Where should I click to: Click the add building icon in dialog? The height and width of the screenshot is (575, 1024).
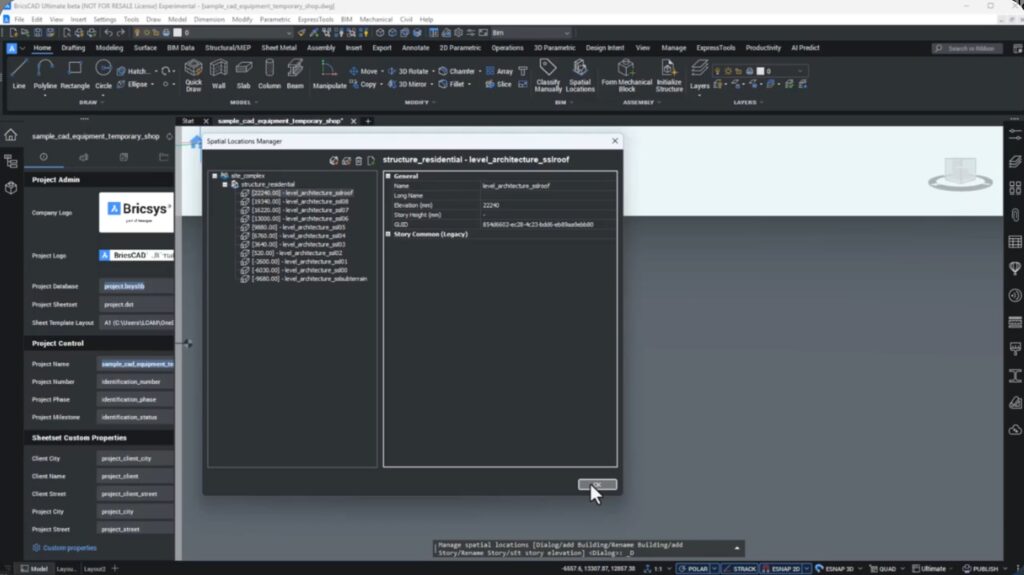tap(346, 161)
